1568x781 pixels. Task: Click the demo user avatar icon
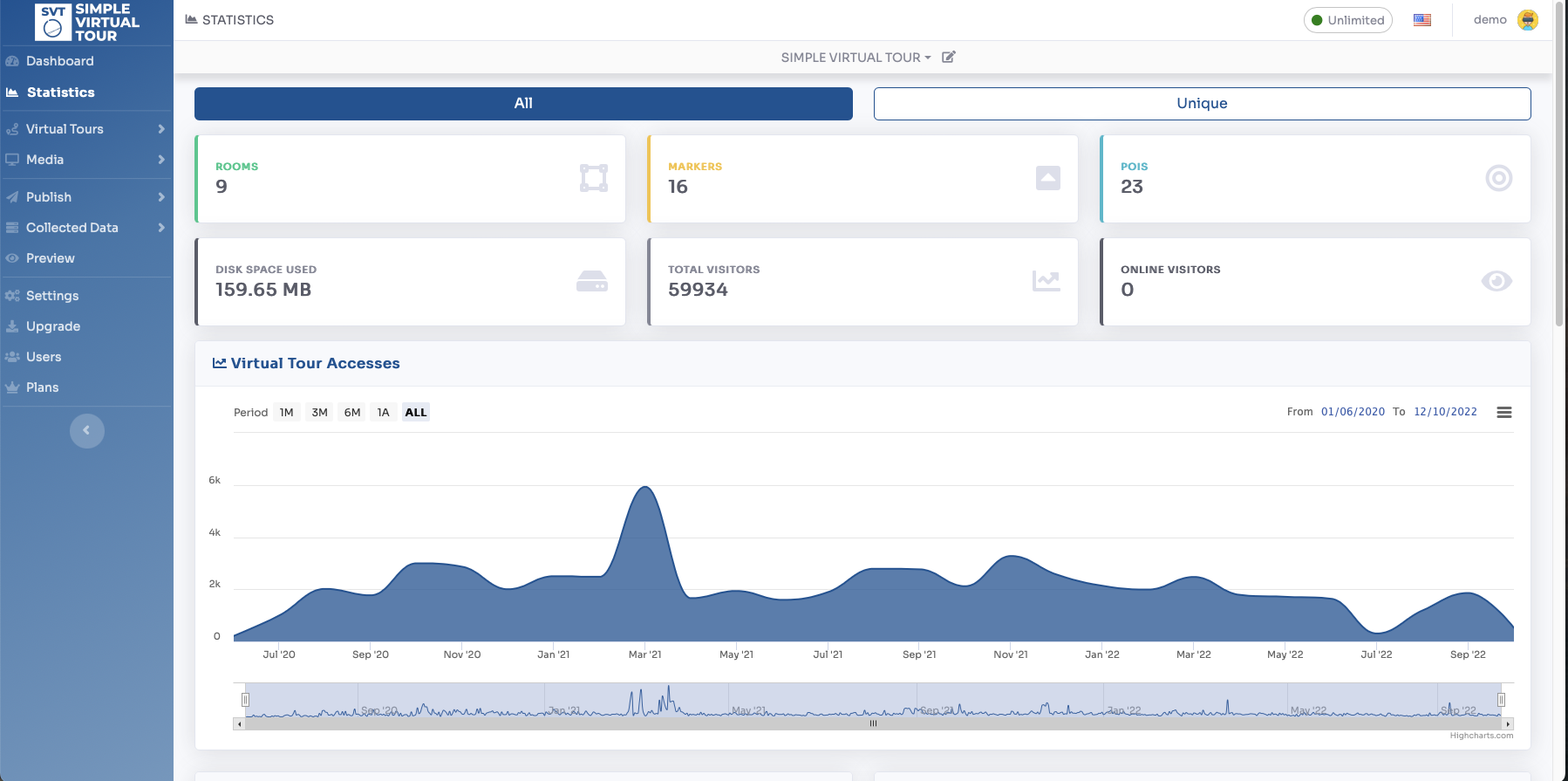(1528, 20)
